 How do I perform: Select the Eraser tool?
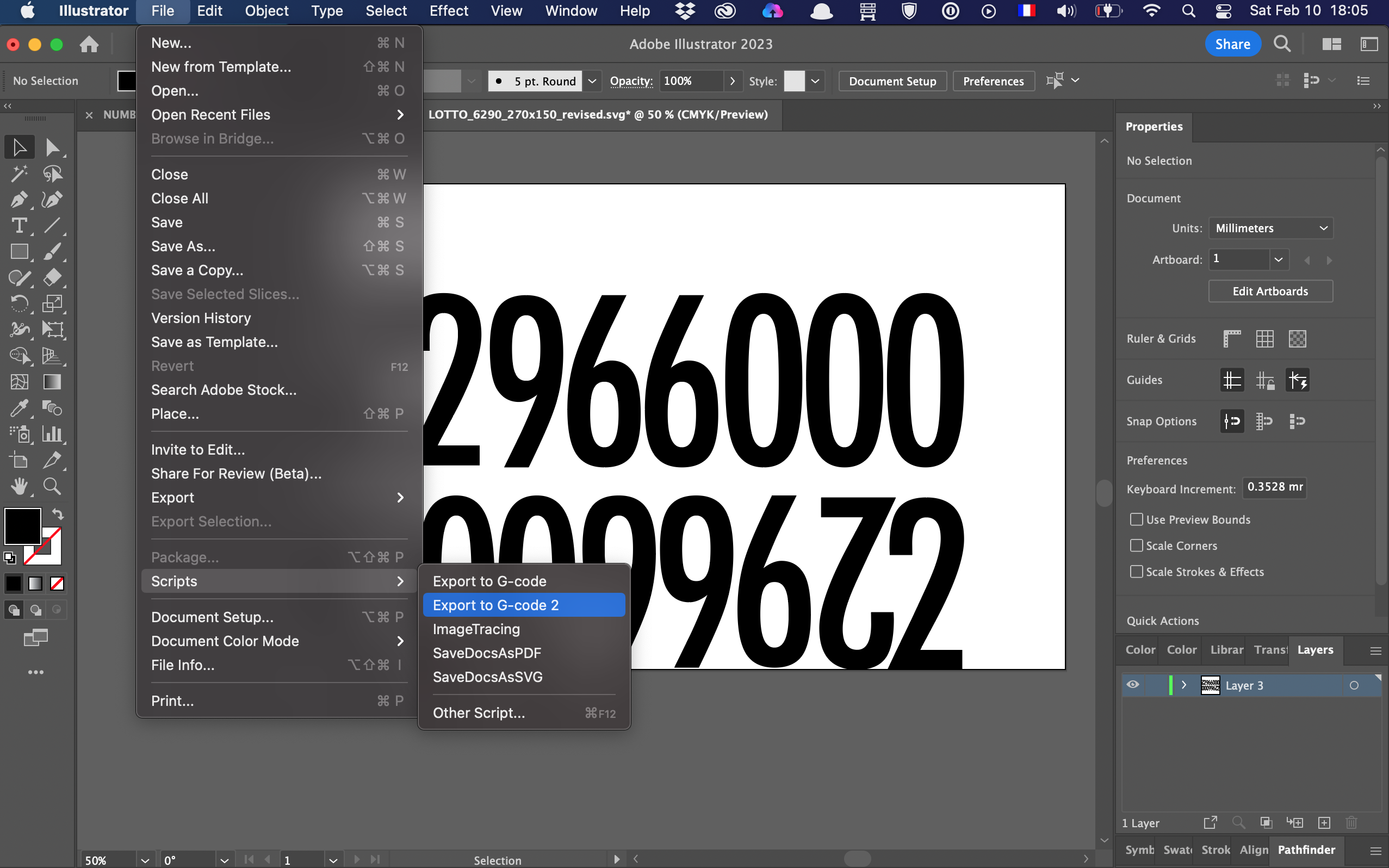[52, 278]
